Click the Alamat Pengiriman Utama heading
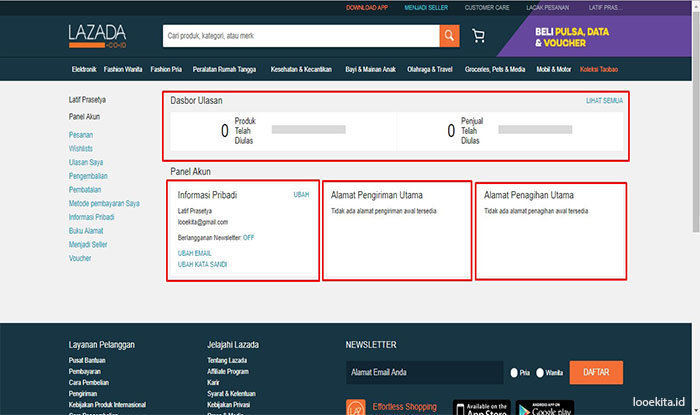Viewport: 700px width, 415px height. coord(376,195)
